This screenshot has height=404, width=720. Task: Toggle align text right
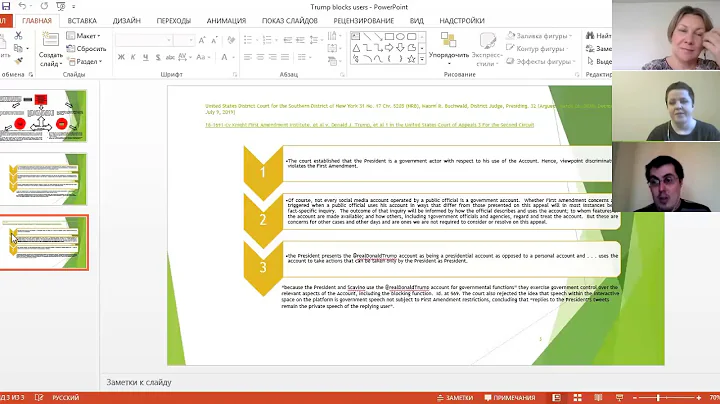[273, 57]
